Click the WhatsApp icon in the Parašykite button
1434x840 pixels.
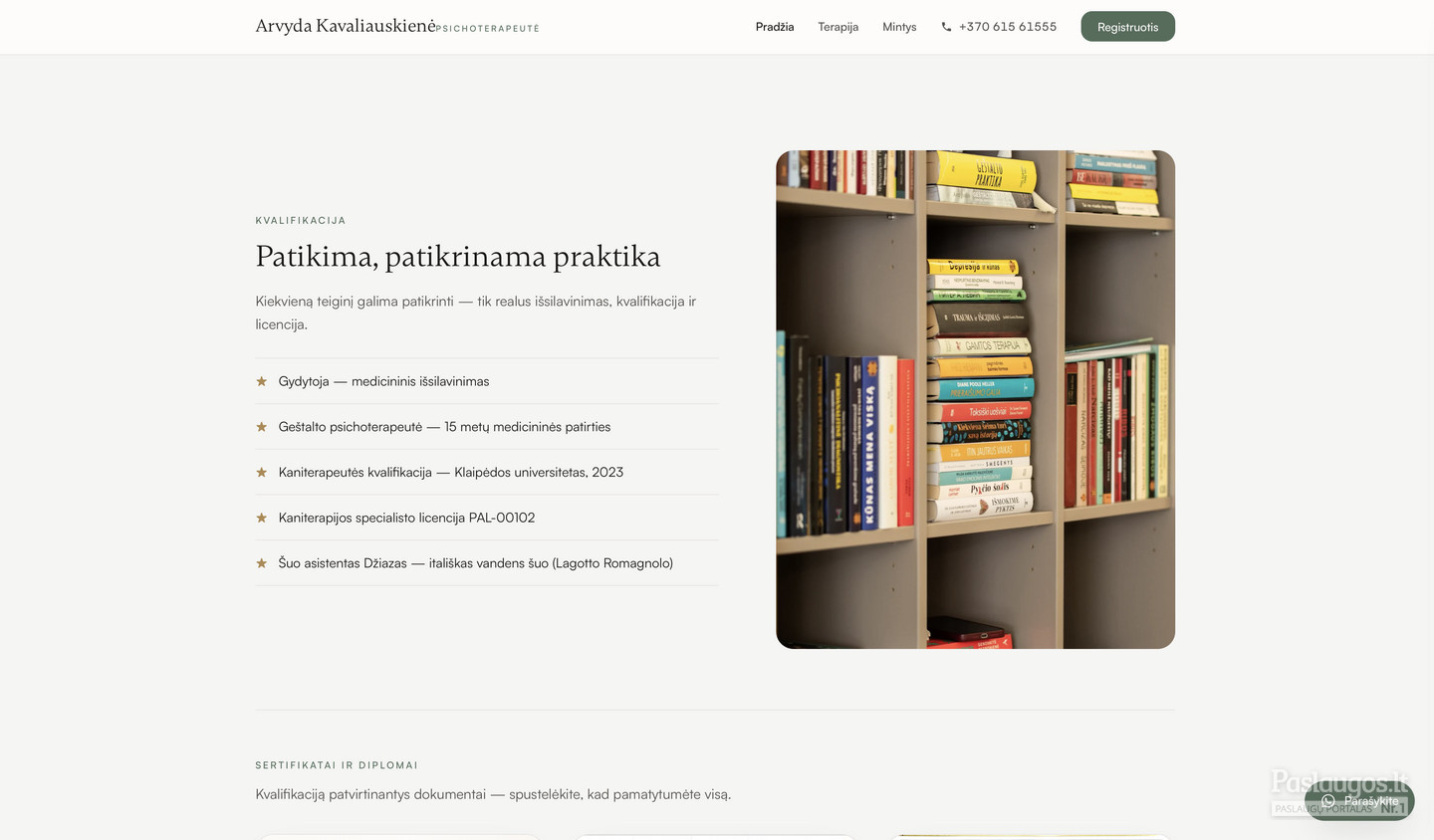point(1327,801)
